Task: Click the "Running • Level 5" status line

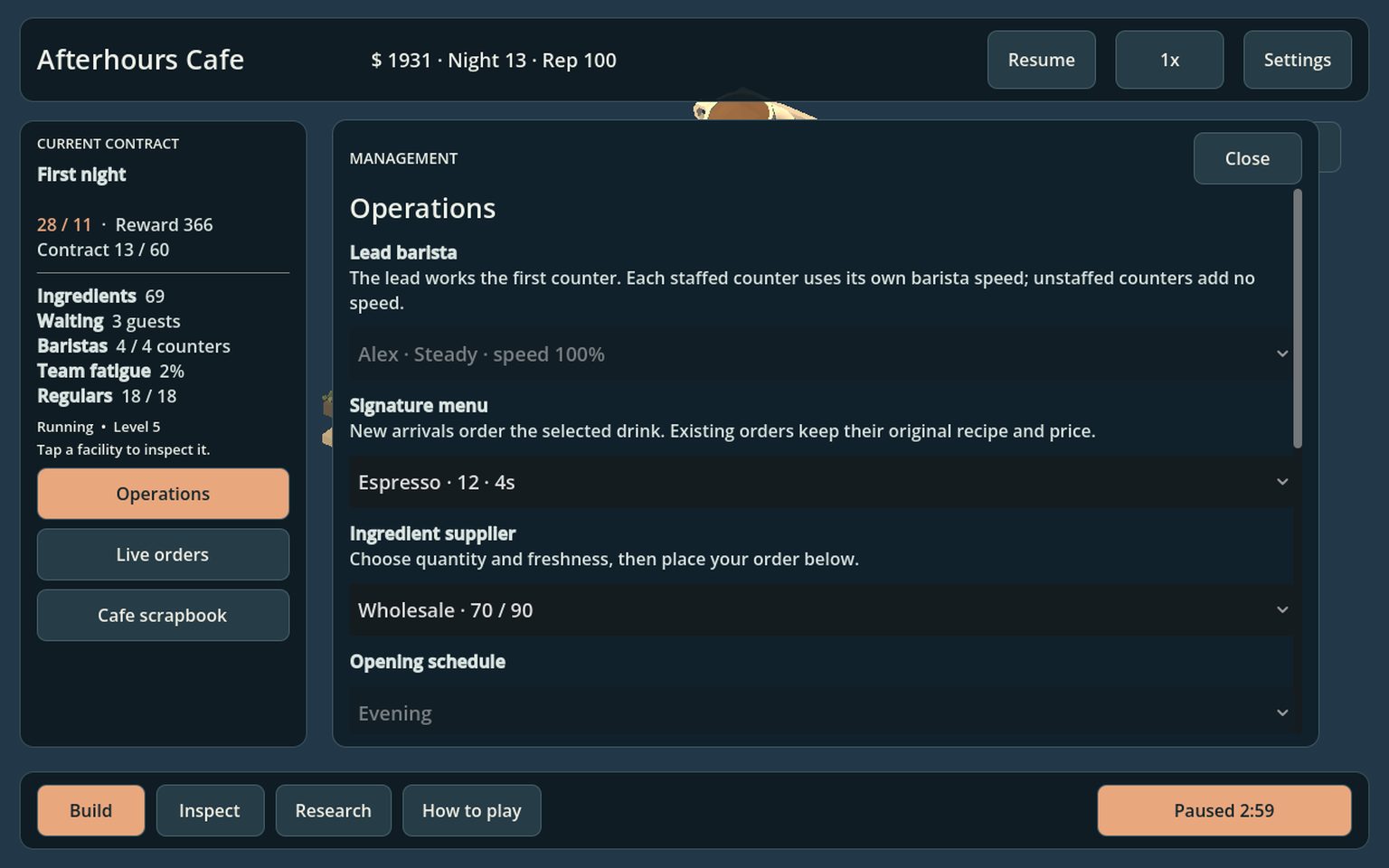Action: [x=99, y=427]
